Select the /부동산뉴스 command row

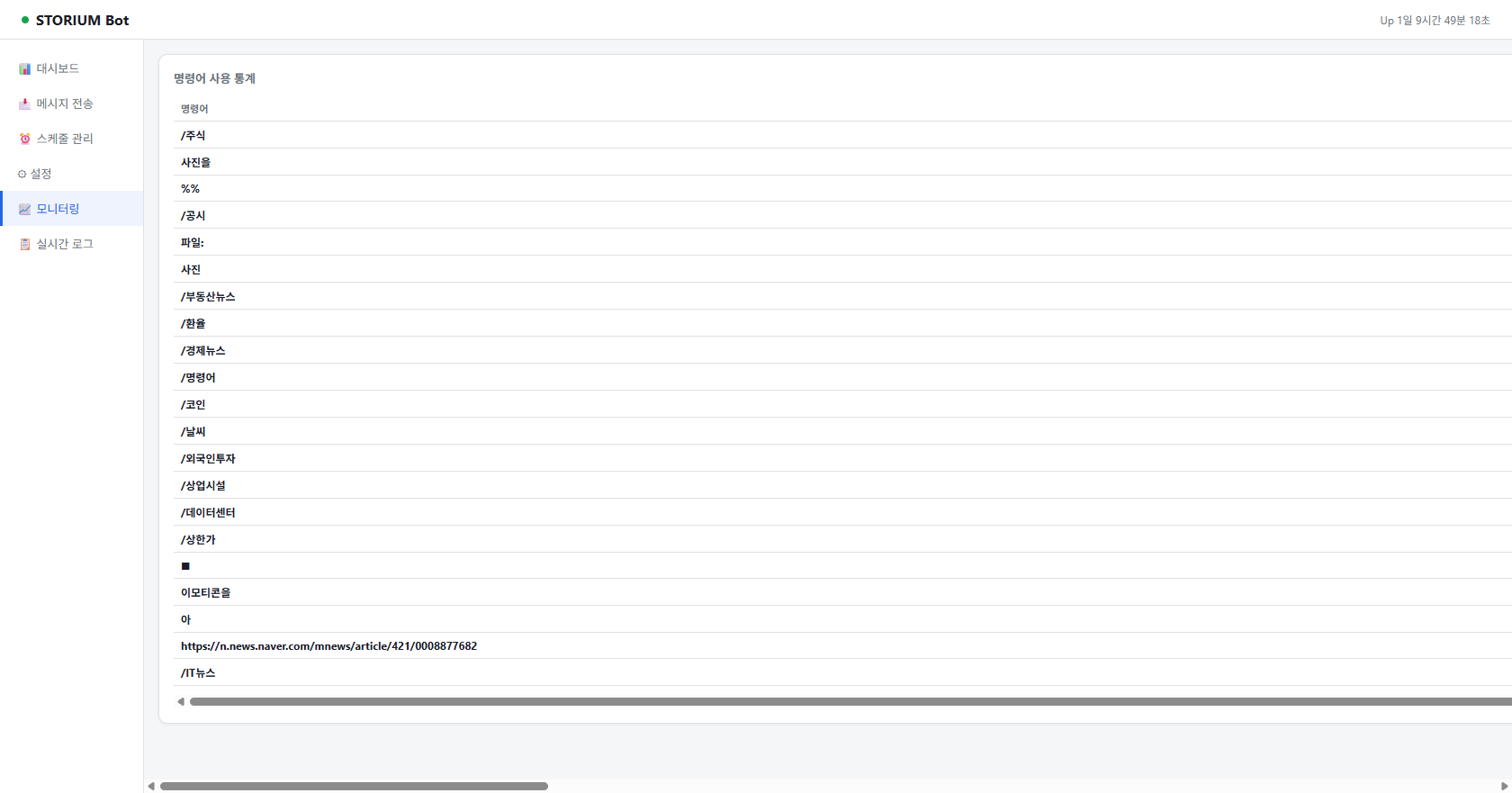click(x=208, y=296)
